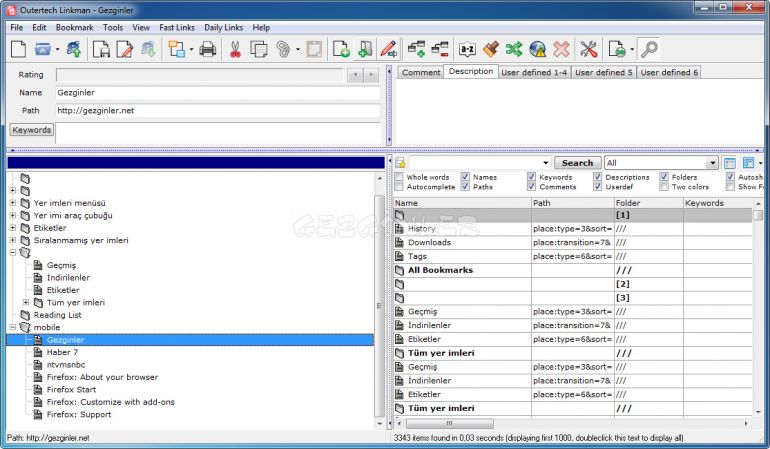Click the New blank document toolbar icon
Image resolution: width=770 pixels, height=449 pixels.
point(18,49)
